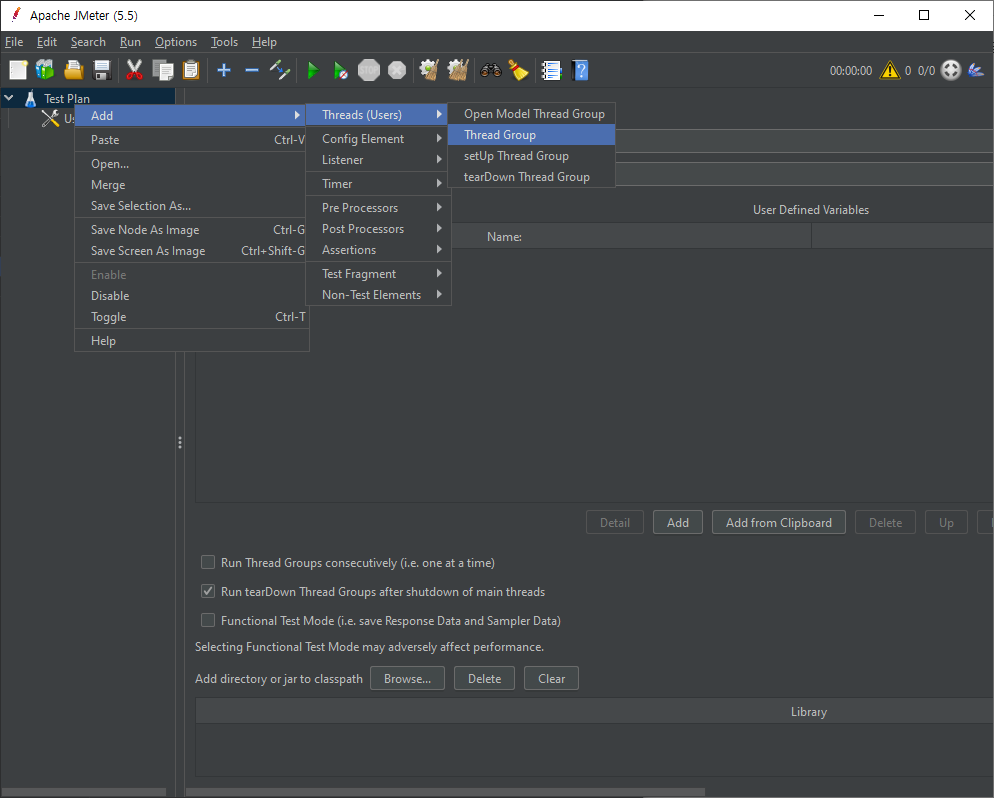Click the Clear results broom-gear icon
The width and height of the screenshot is (994, 798).
click(429, 70)
